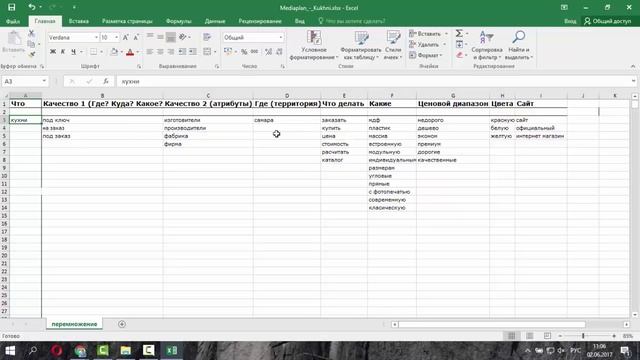Click Merge and Center icon

[207, 52]
